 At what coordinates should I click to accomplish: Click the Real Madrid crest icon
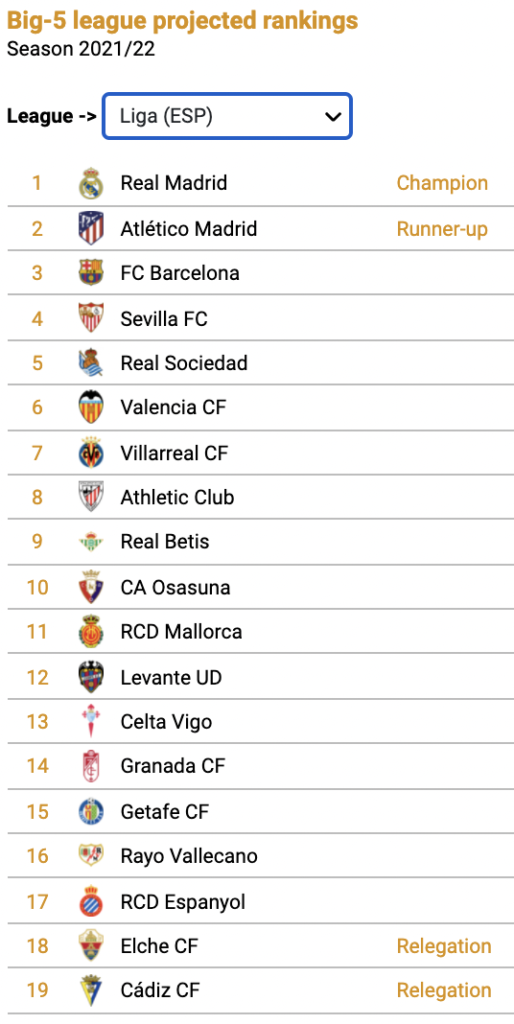91,183
